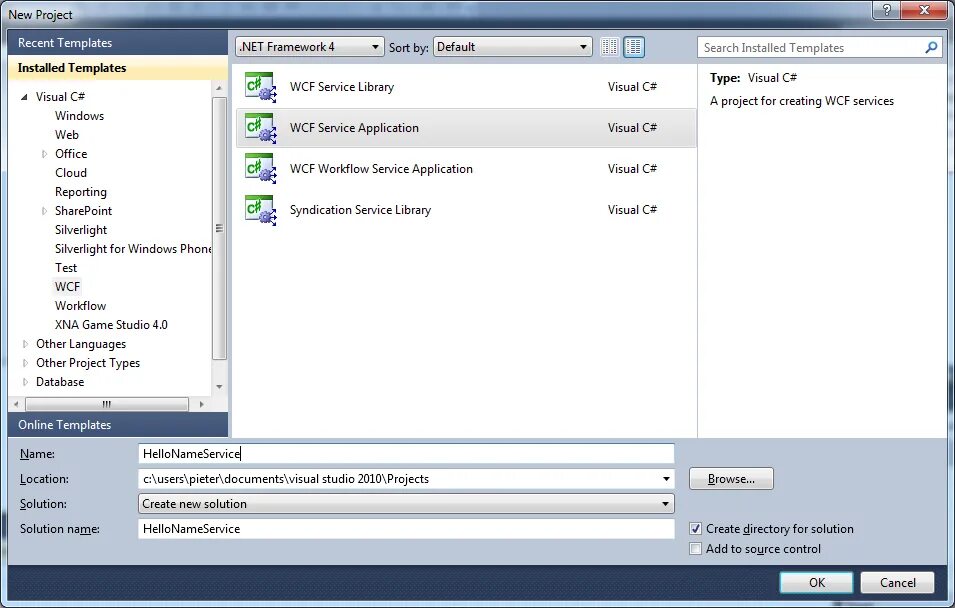955x608 pixels.
Task: Click the tree horizontal scrollbar thumb
Action: coord(107,404)
